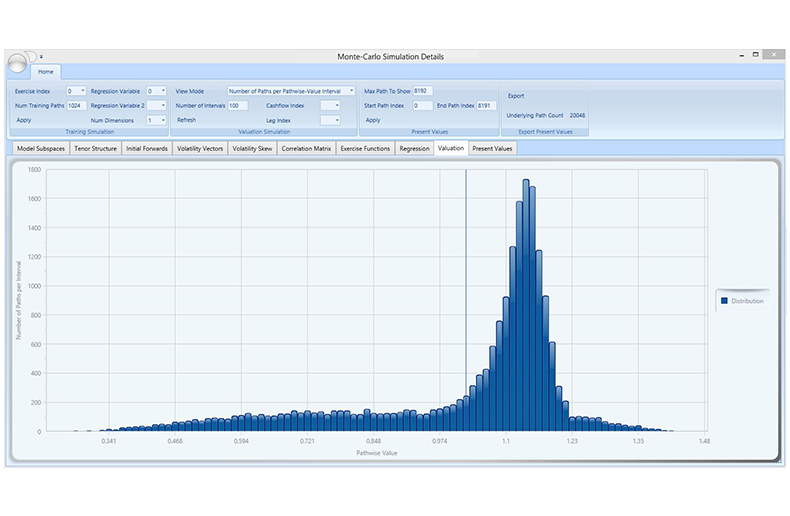Open the quick access toolbar customize arrow
Image resolution: width=790 pixels, height=516 pixels.
click(41, 57)
